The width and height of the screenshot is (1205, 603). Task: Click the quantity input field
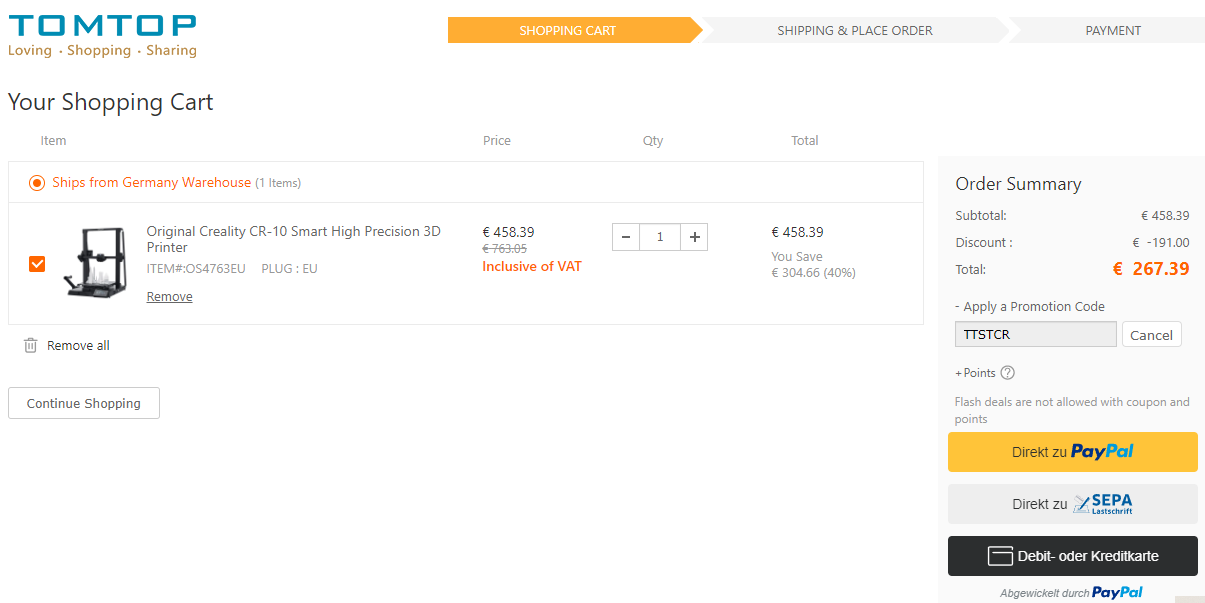point(660,237)
